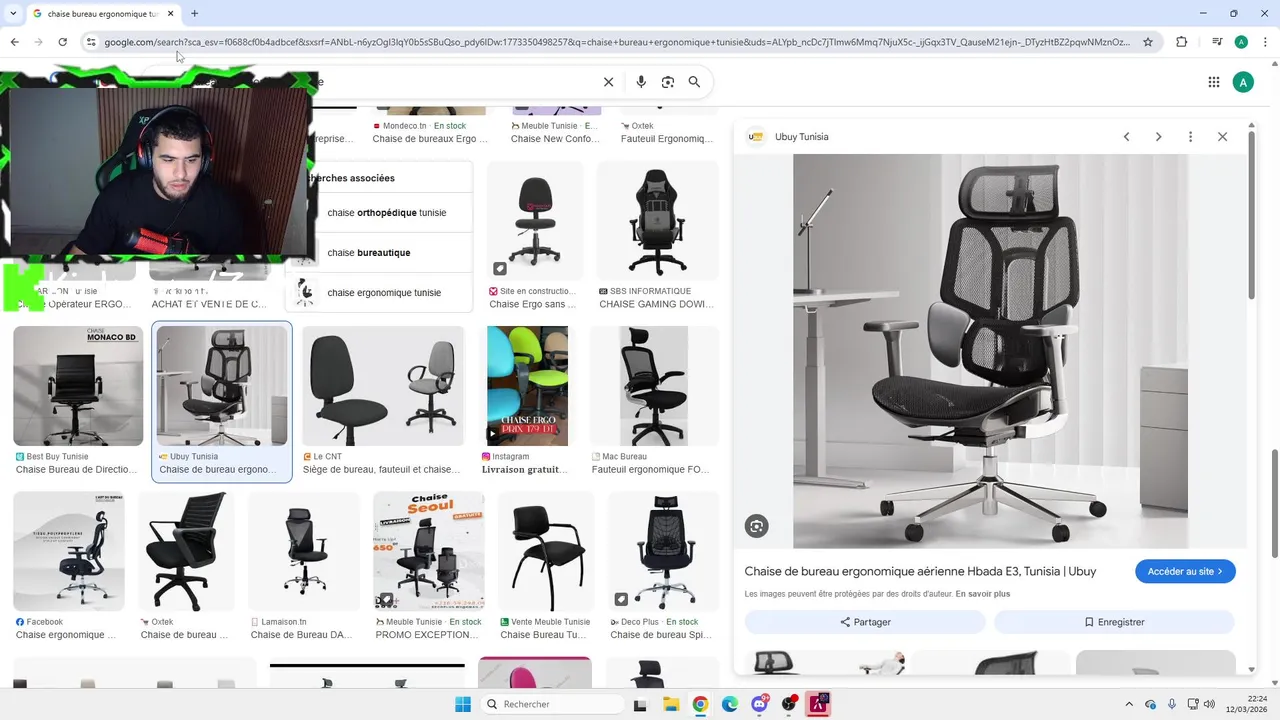
Task: Open Le CNT siège de bureau thumbnail
Action: click(383, 386)
